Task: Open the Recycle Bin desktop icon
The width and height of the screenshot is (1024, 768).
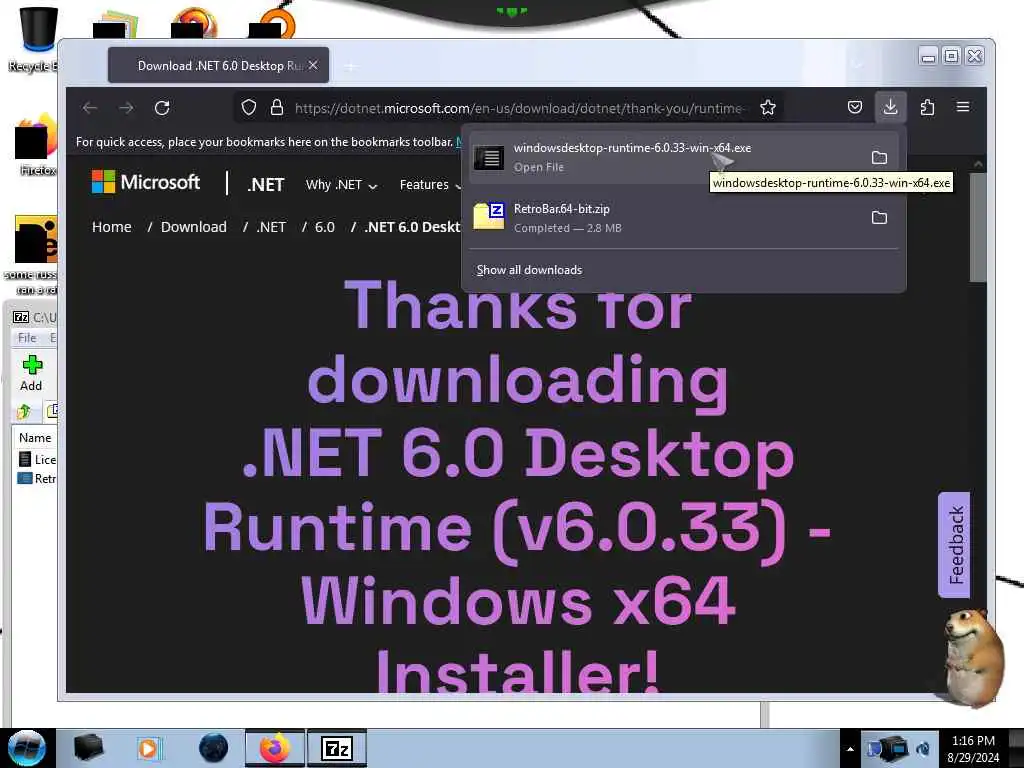Action: (38, 38)
